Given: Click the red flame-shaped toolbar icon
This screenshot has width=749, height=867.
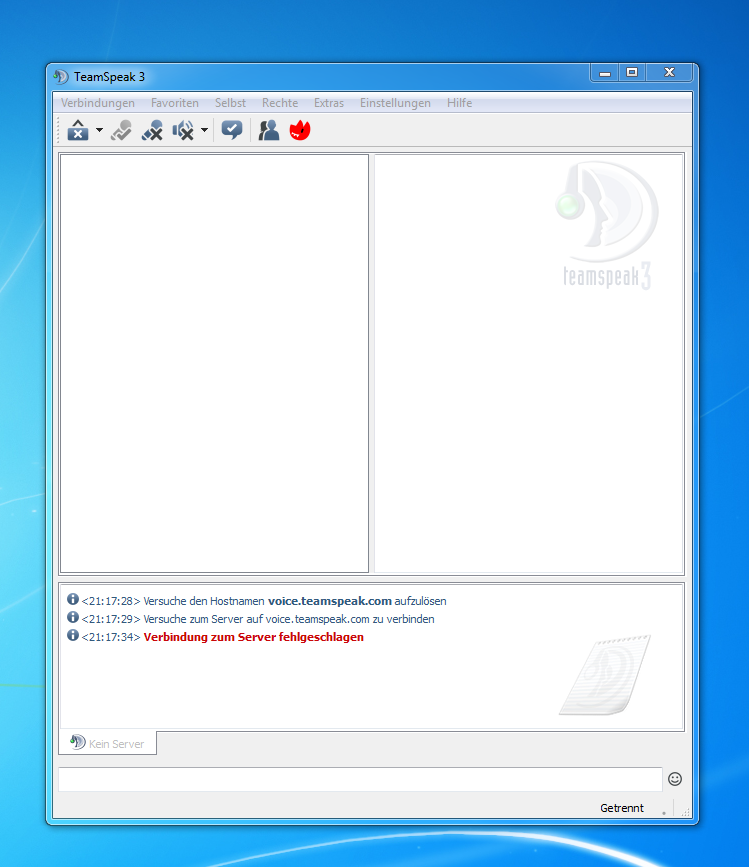Looking at the screenshot, I should (300, 130).
